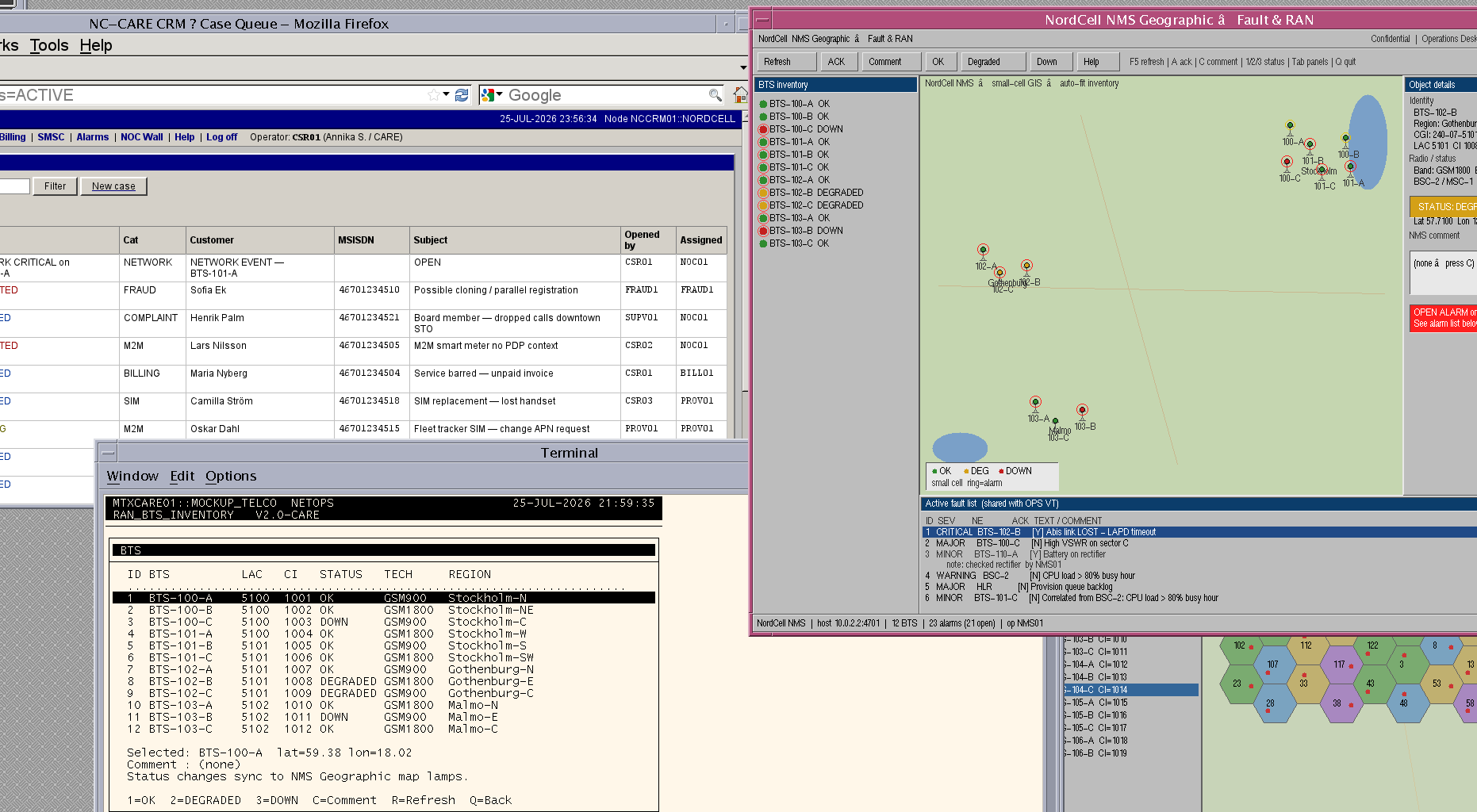
Task: Open the bookmarks toolbar overflow arrow
Action: 743,68
